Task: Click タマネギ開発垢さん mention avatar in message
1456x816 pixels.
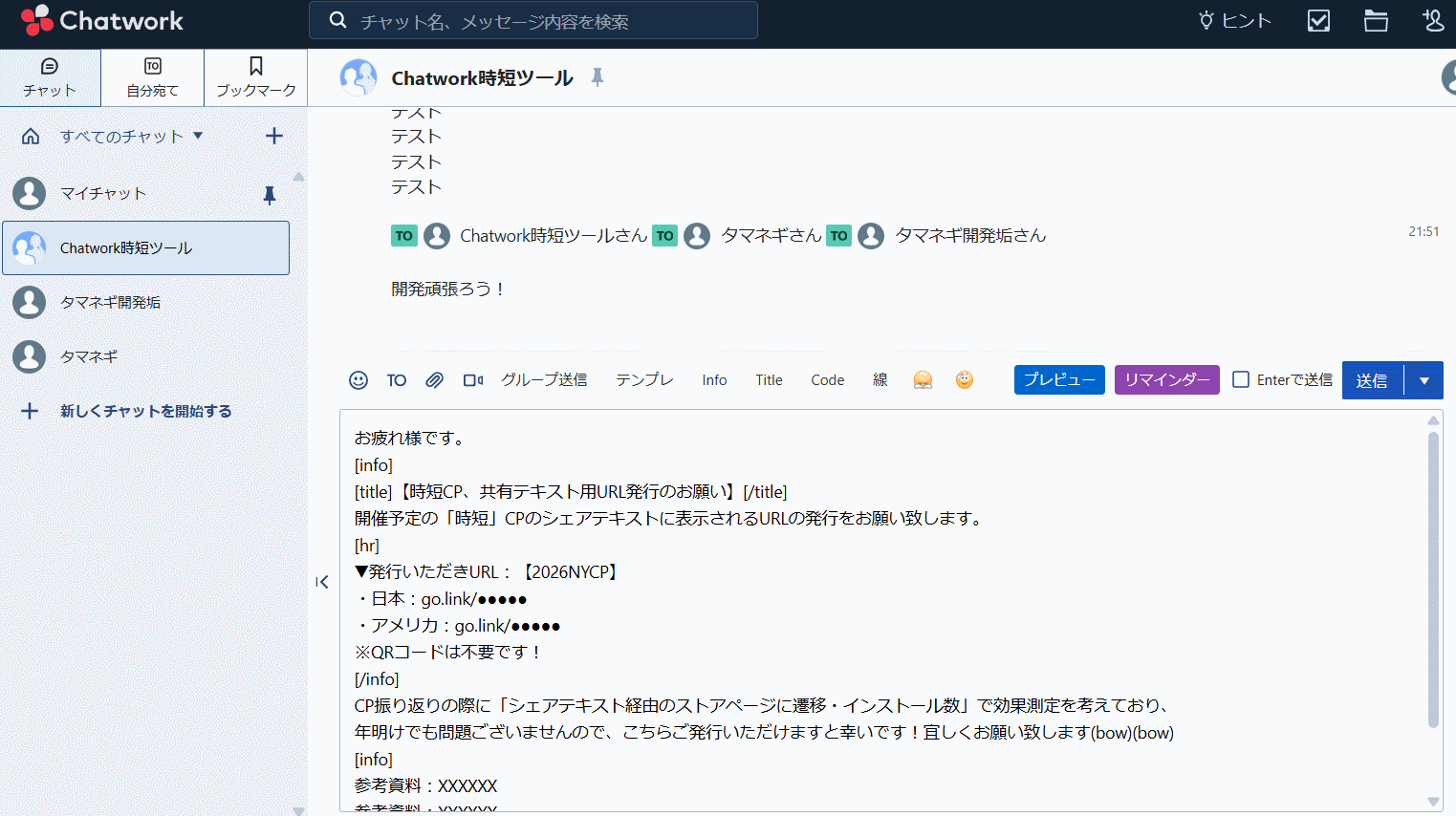Action: 871,235
